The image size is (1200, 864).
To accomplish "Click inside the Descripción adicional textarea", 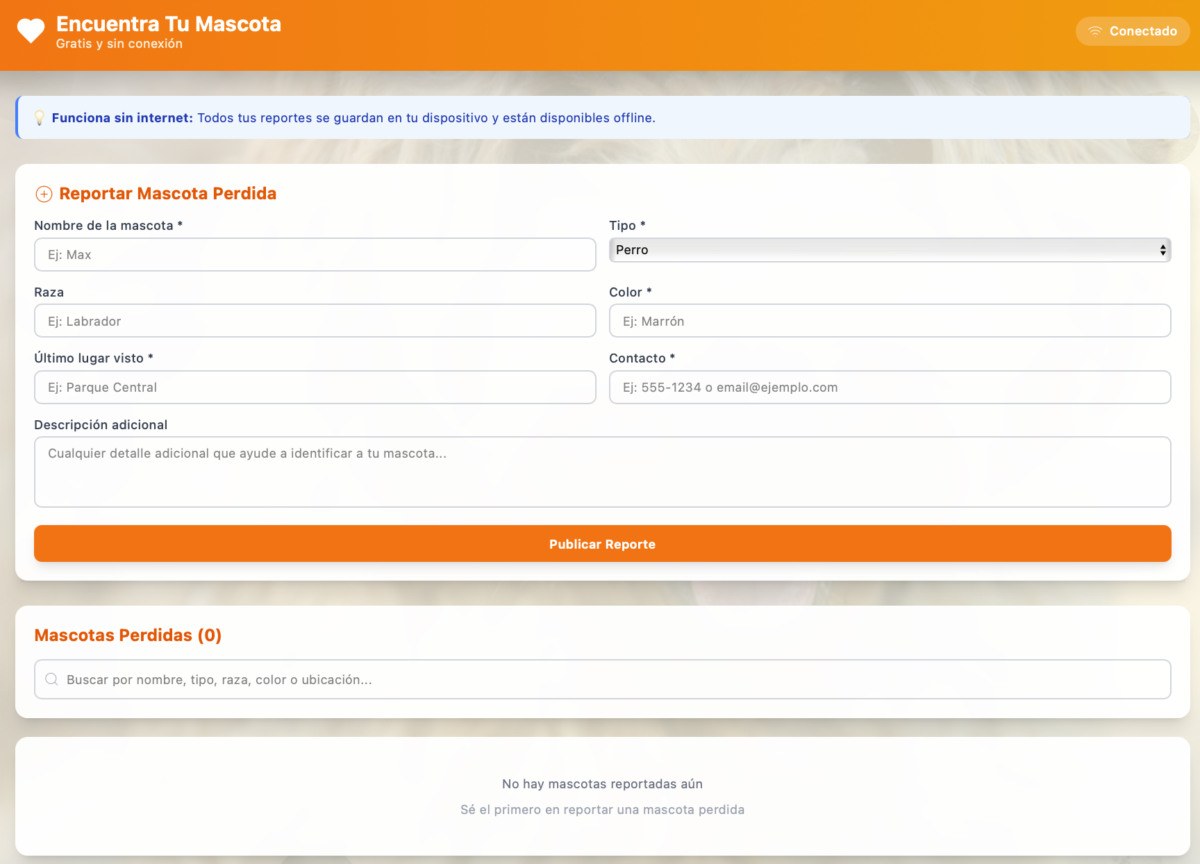I will tap(602, 472).
